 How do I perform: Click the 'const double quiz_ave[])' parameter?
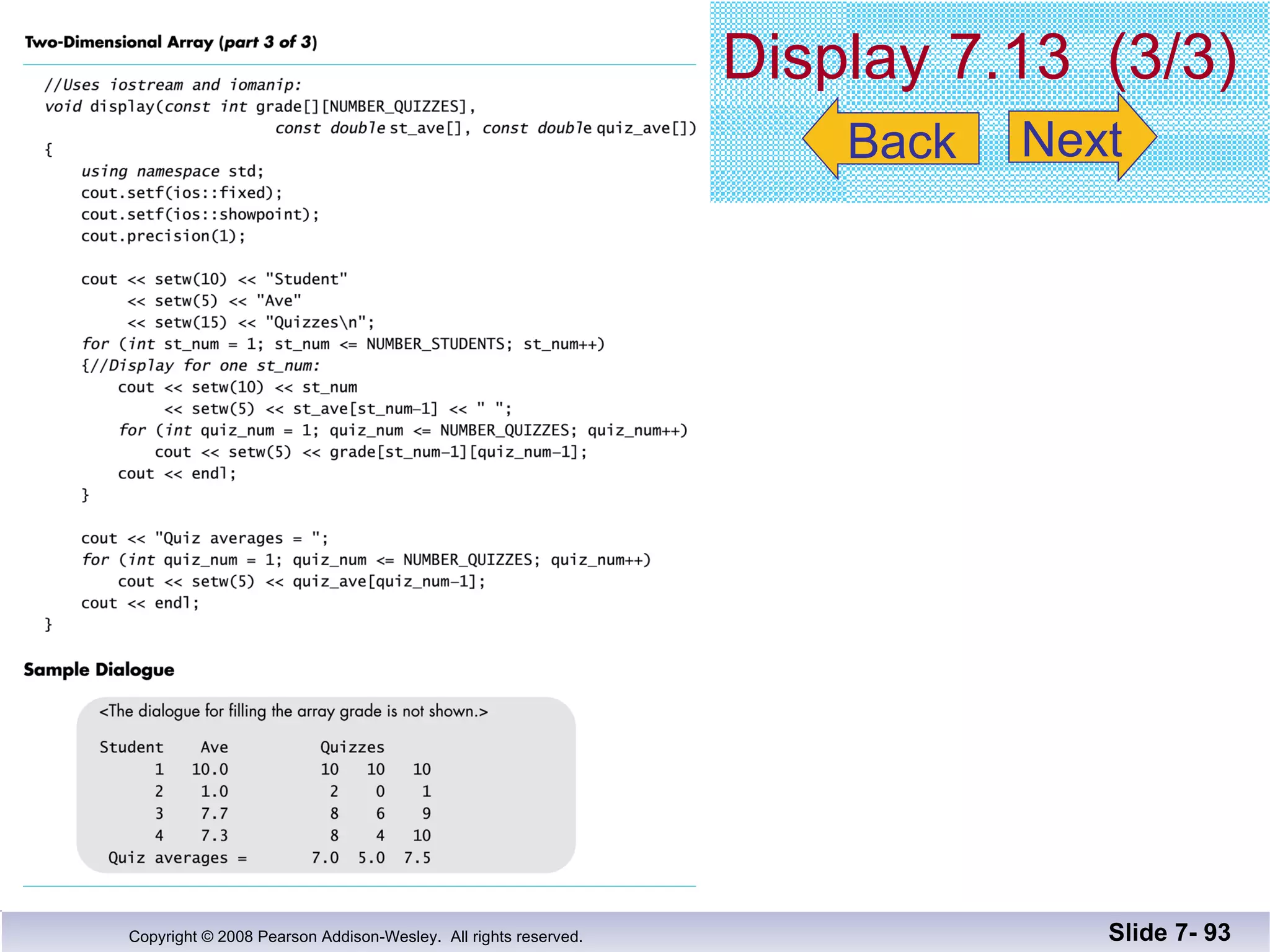[590, 128]
